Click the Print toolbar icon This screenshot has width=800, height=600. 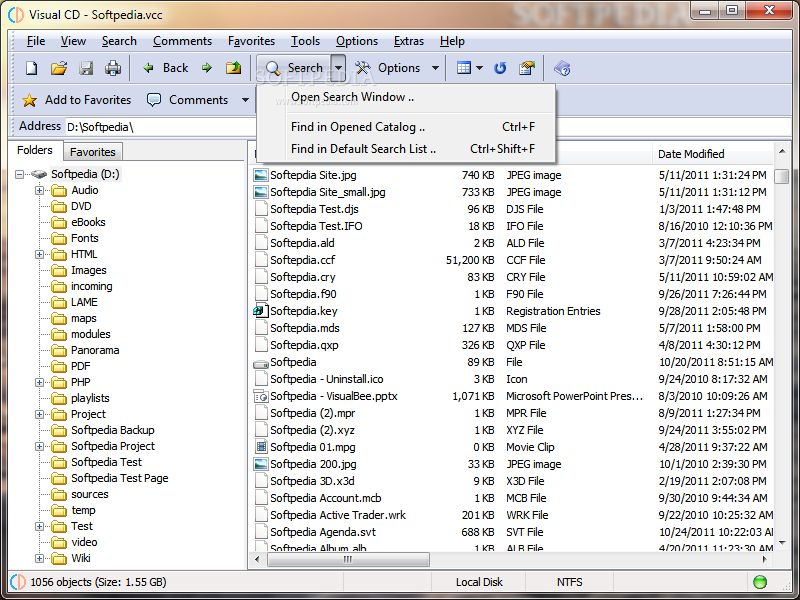(113, 68)
